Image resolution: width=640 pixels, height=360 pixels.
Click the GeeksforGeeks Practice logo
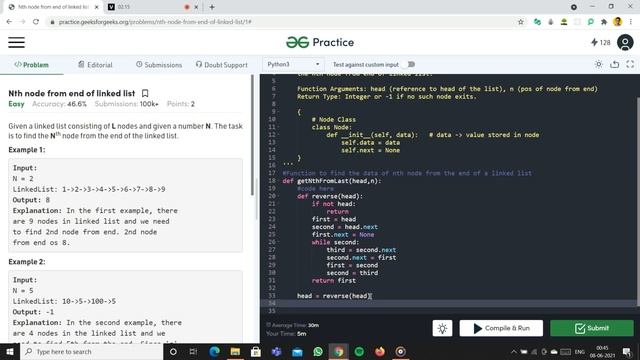pos(320,42)
